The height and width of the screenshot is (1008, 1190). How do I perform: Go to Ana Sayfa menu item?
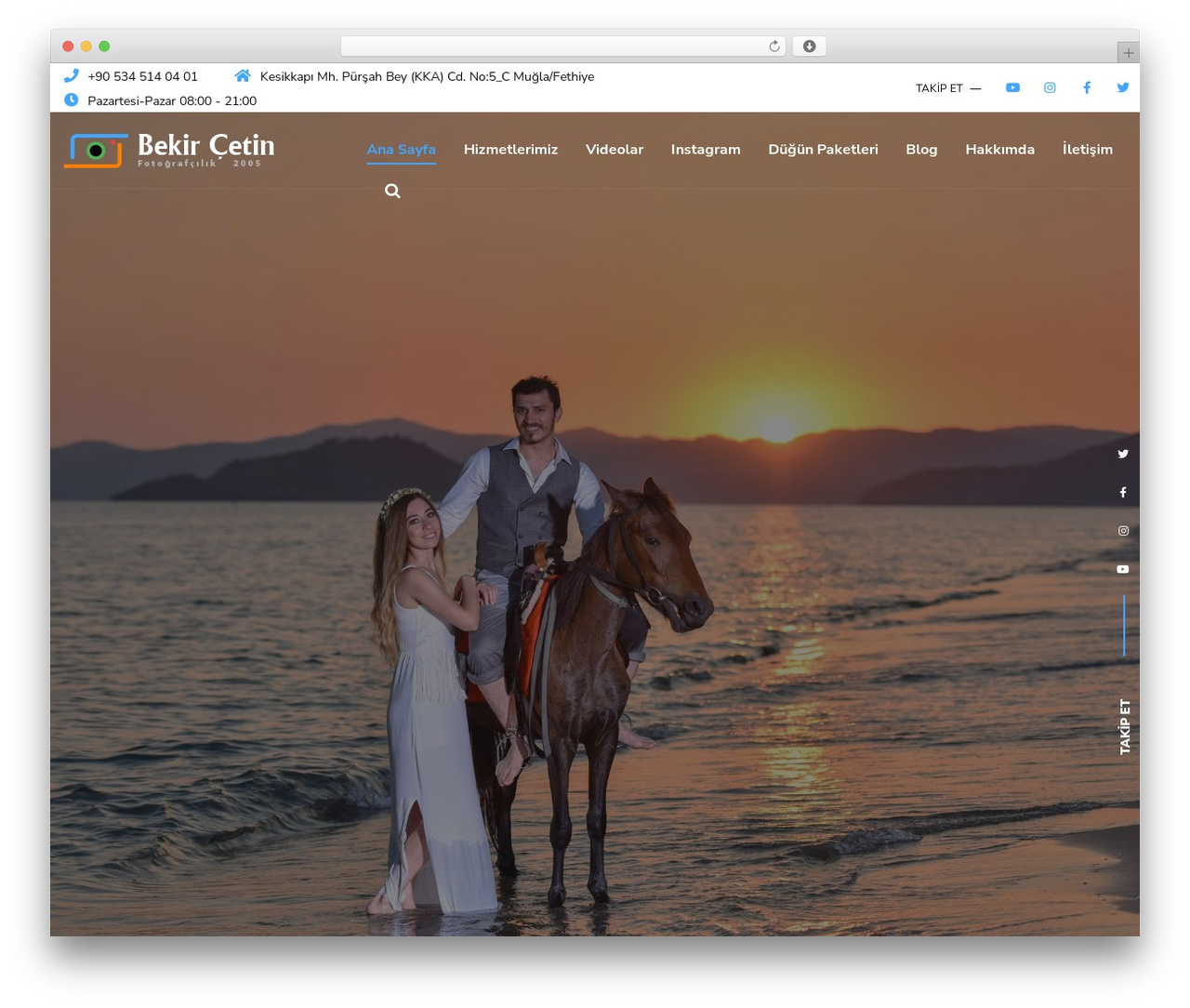click(401, 149)
